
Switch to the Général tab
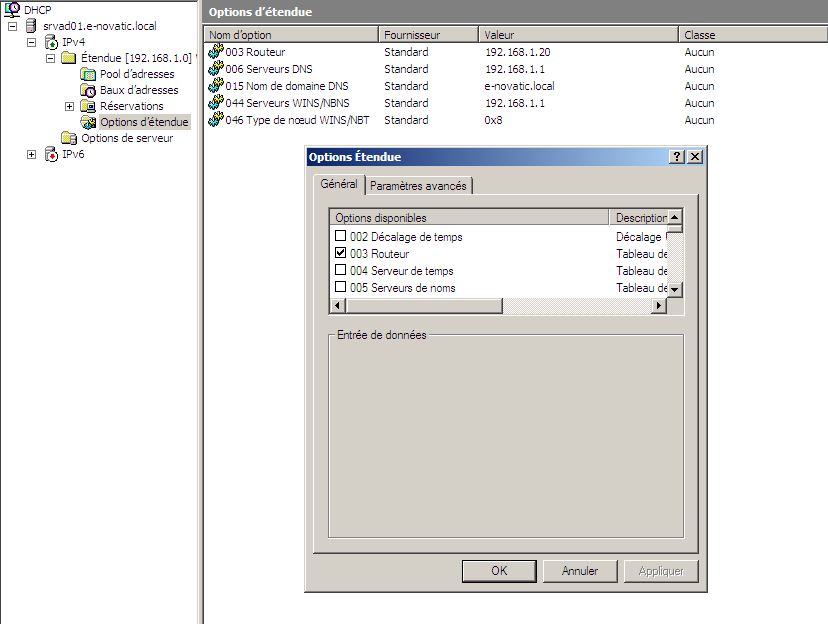(x=338, y=184)
